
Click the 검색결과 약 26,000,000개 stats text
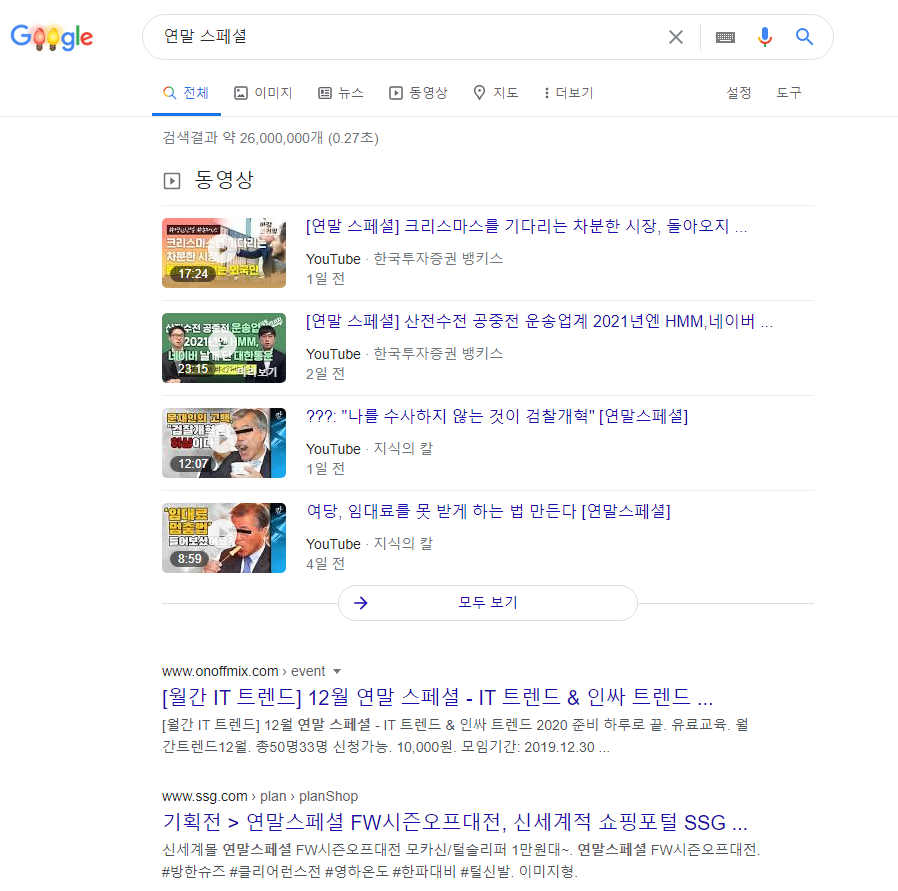[270, 138]
